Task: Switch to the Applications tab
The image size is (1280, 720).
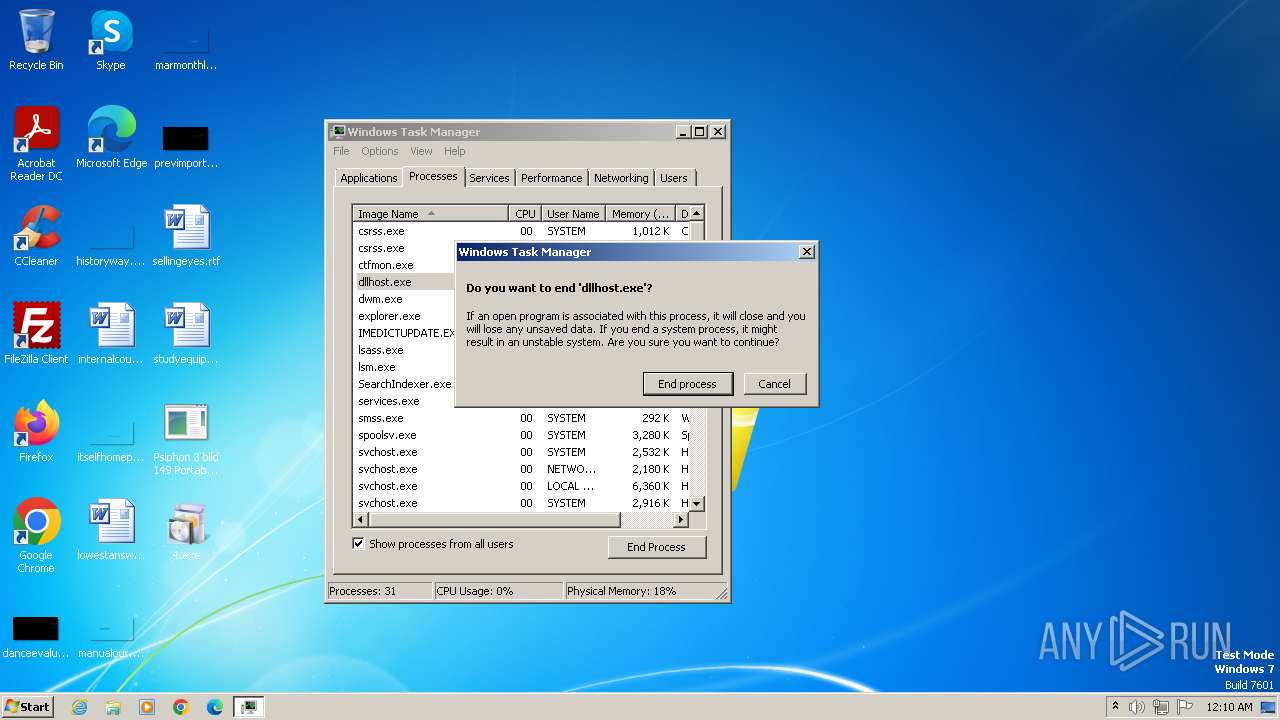Action: click(x=369, y=178)
